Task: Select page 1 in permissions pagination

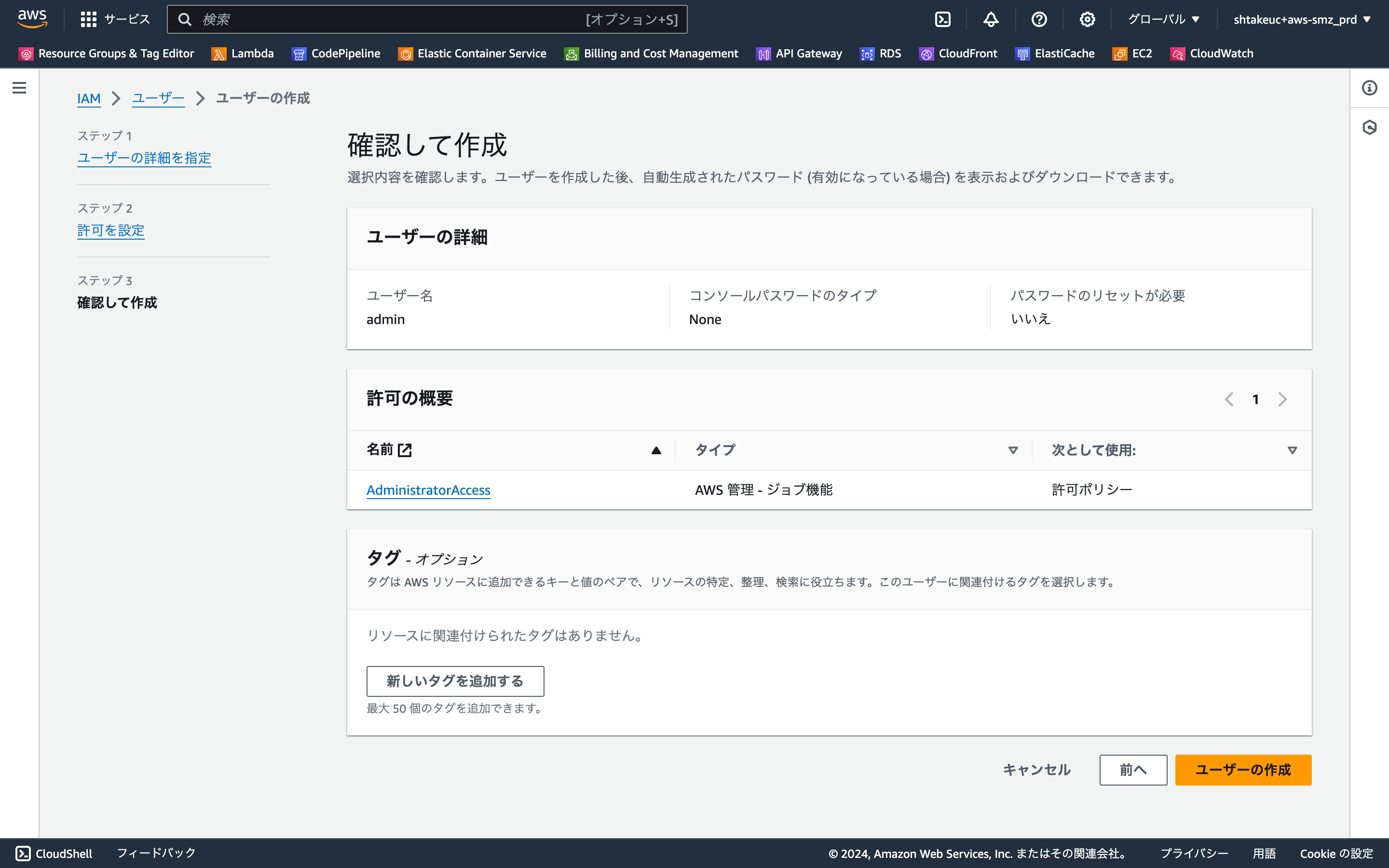Action: [1256, 399]
